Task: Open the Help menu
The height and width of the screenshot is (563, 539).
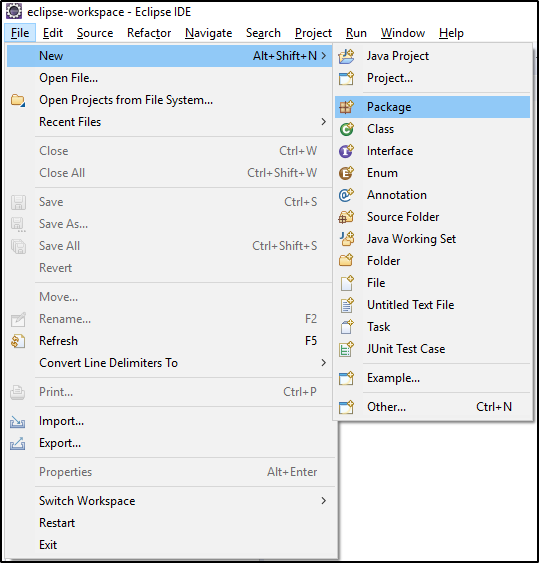Action: pos(451,33)
